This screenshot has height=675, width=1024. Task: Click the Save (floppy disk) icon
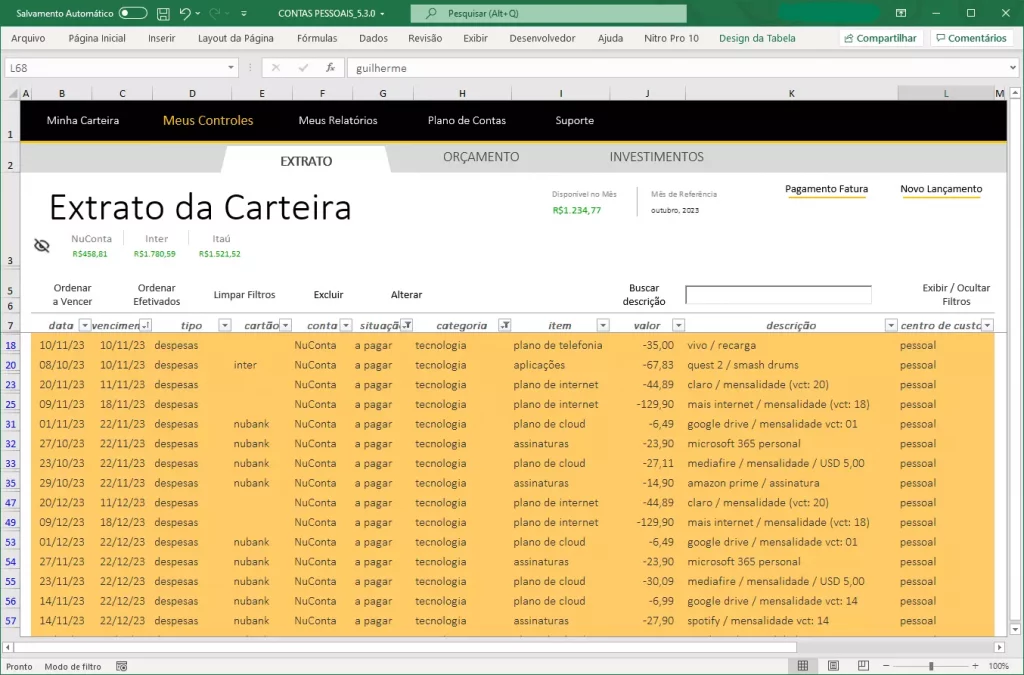163,14
